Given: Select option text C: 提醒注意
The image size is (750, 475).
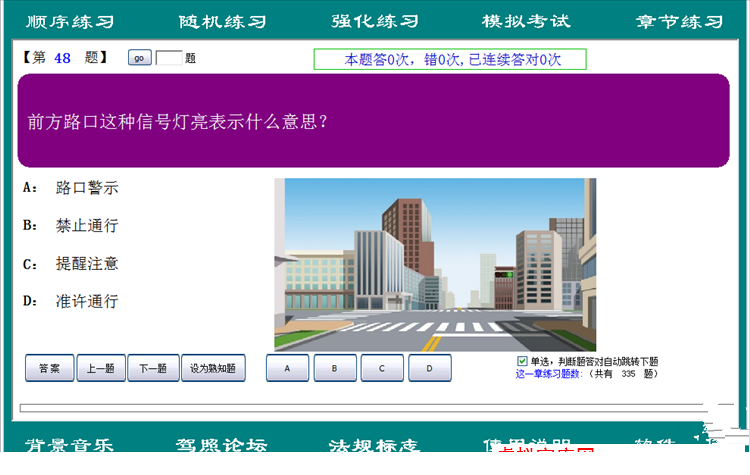Looking at the screenshot, I should [x=71, y=264].
